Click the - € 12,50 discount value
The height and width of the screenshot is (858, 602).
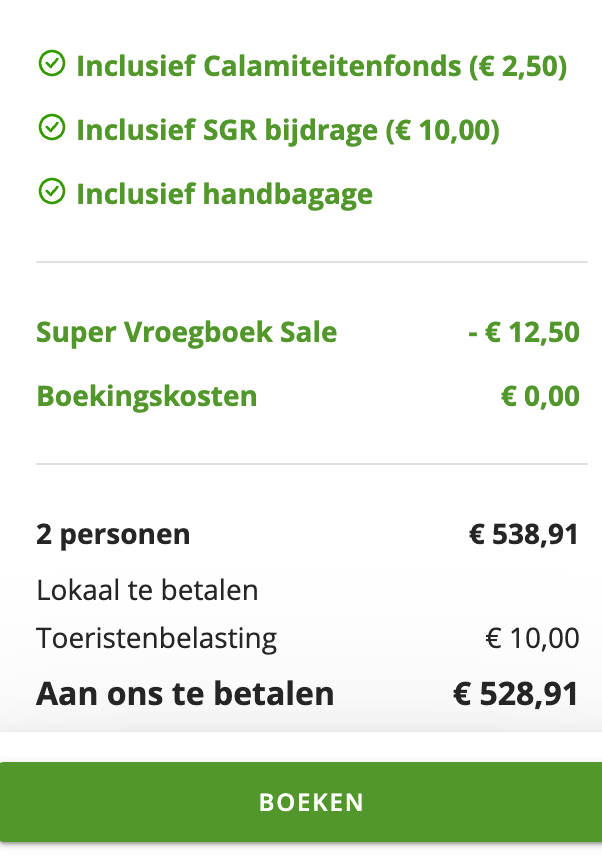[x=521, y=332]
